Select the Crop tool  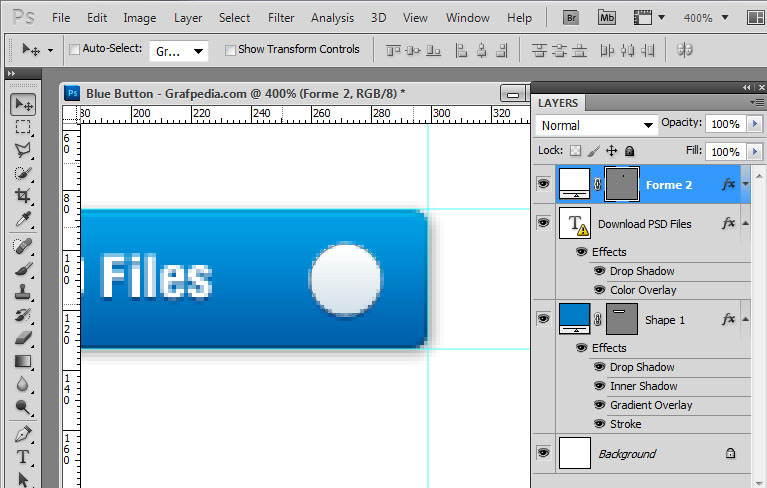[23, 196]
